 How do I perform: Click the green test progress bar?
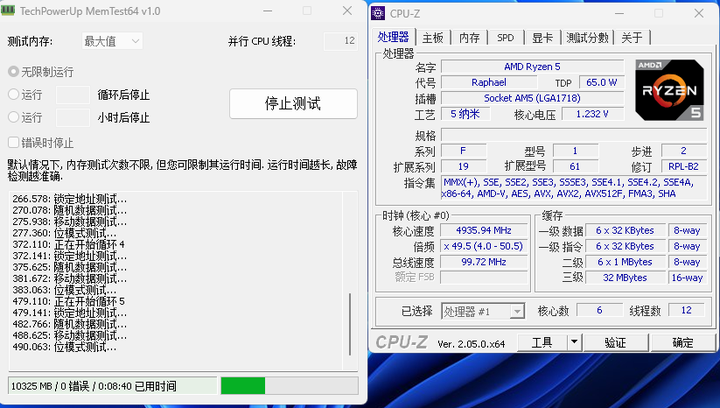[289, 386]
